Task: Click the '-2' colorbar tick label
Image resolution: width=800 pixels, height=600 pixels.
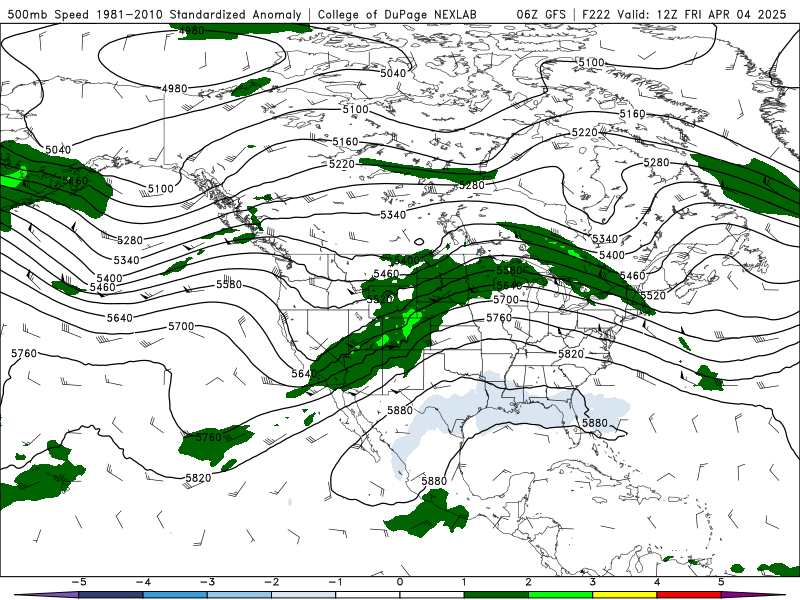Action: (x=271, y=582)
